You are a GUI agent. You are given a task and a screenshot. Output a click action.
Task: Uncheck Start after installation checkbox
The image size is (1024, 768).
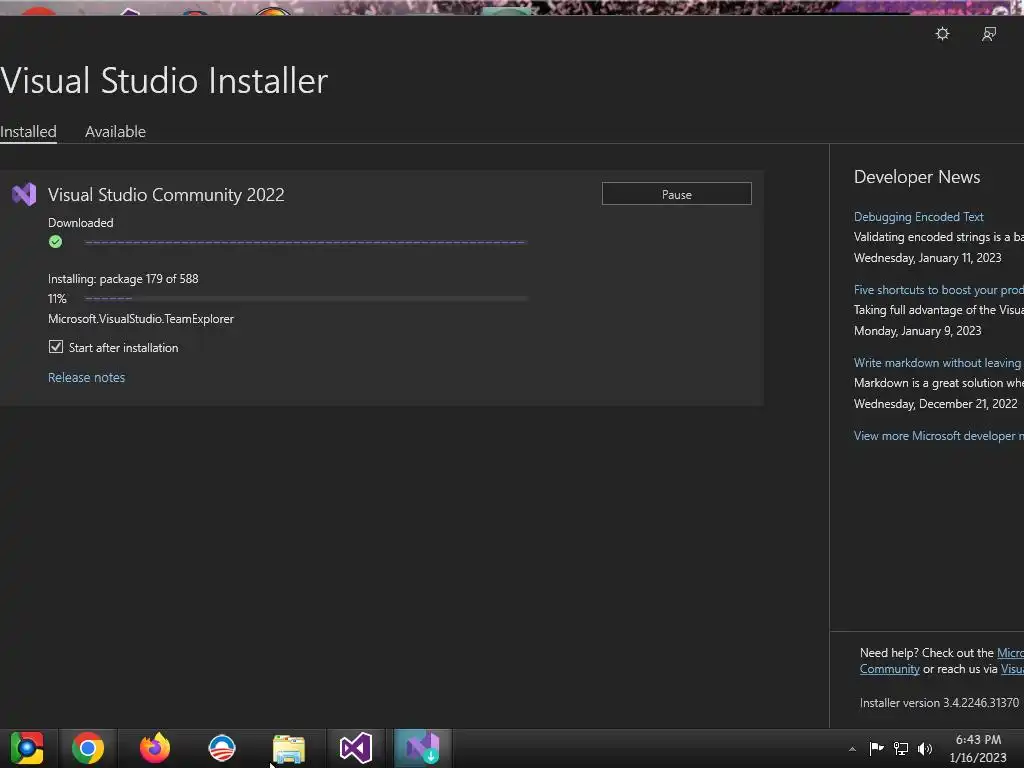pyautogui.click(x=56, y=347)
